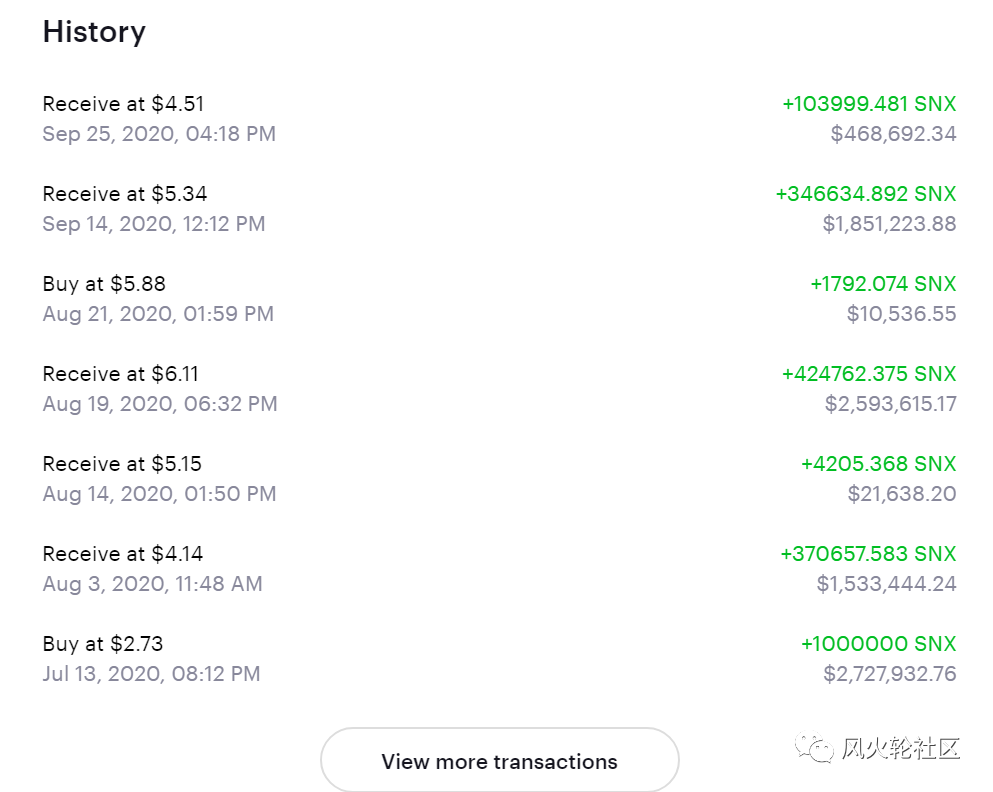The image size is (993, 792).
Task: Open the Buy at $5.88 transaction
Action: tap(499, 298)
